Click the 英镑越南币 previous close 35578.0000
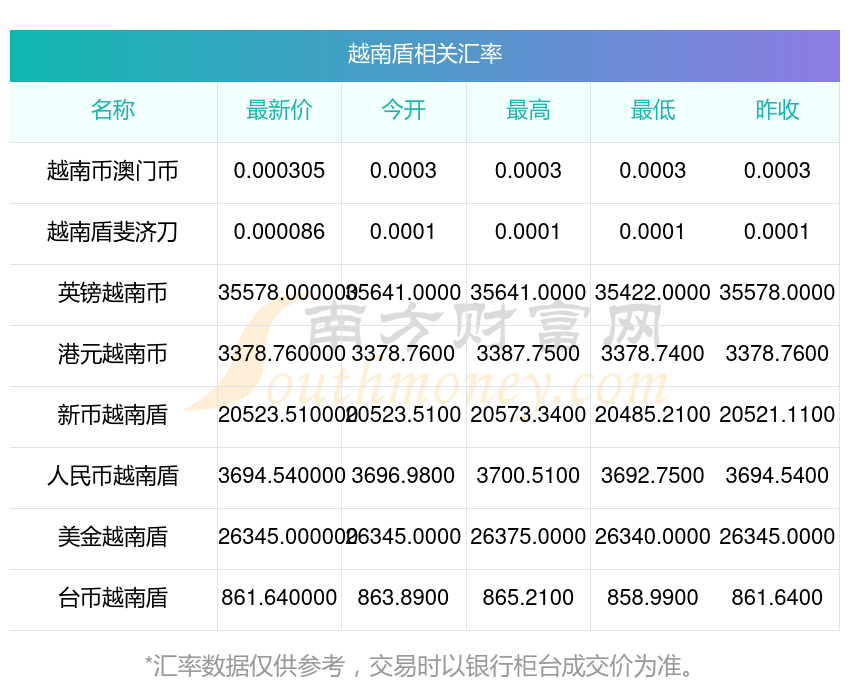 click(777, 293)
